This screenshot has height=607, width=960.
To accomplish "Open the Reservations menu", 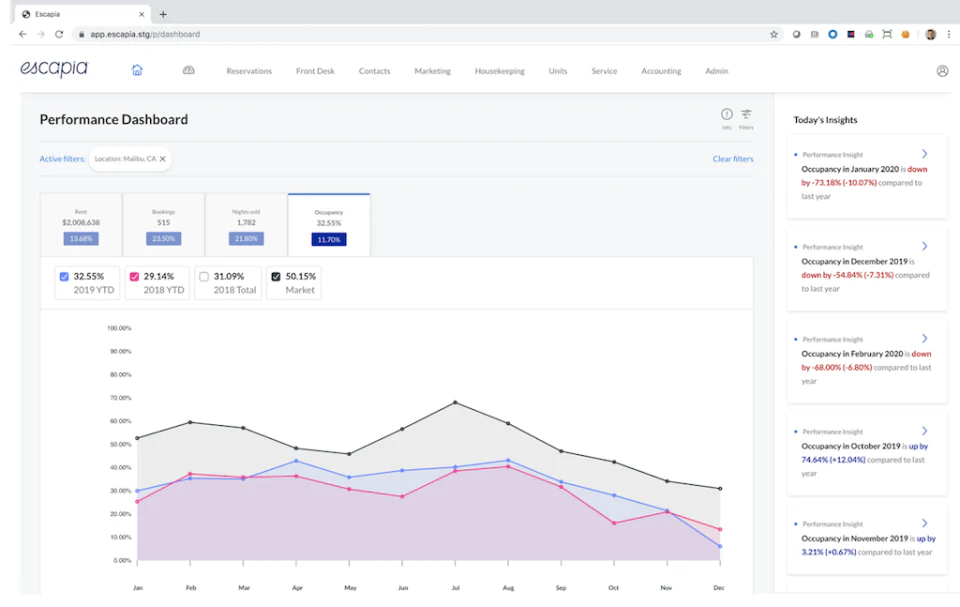I will pos(249,71).
